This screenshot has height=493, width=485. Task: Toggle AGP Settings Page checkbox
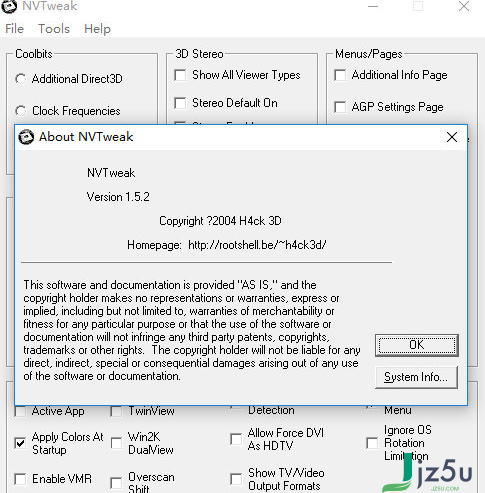pyautogui.click(x=340, y=107)
